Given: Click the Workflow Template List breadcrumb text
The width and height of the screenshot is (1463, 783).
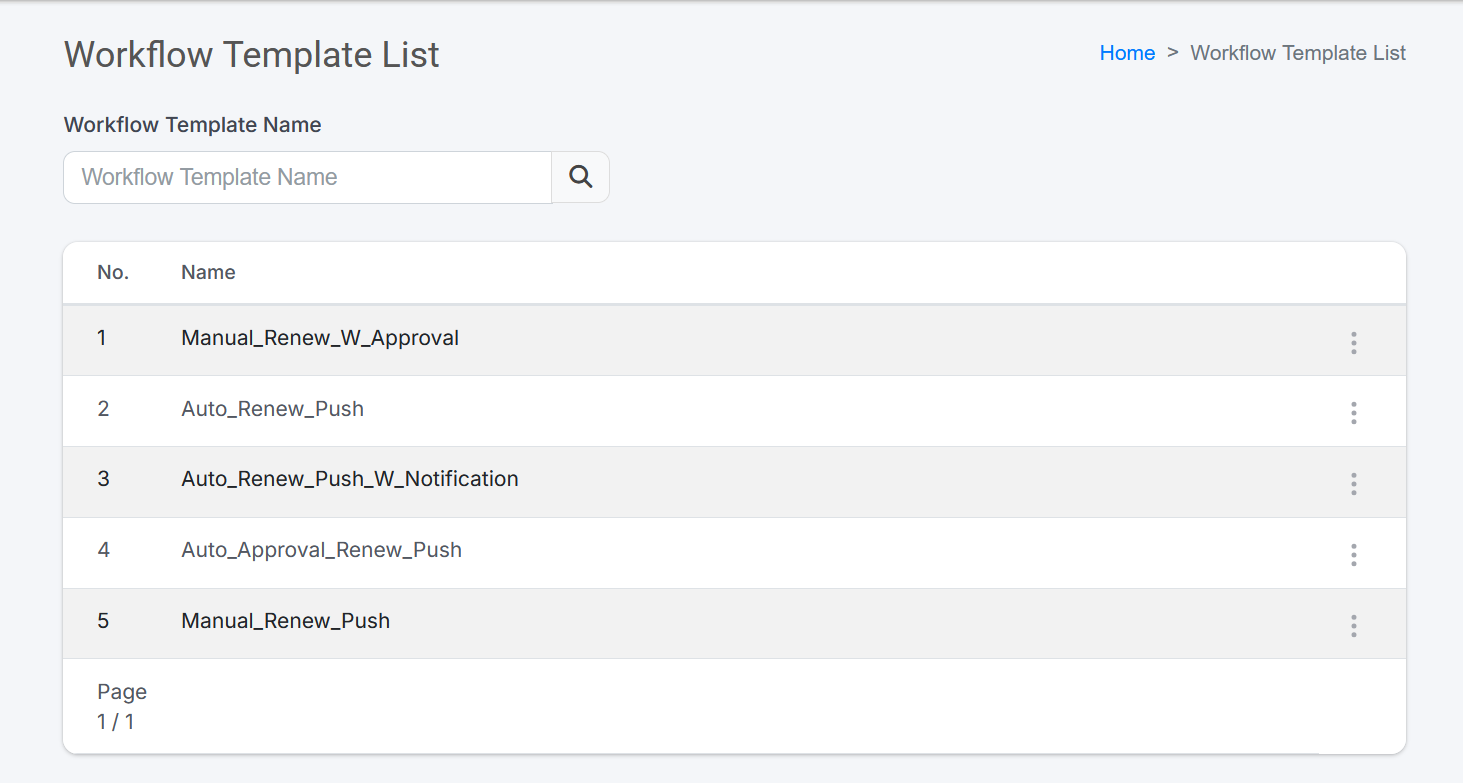Looking at the screenshot, I should click(1298, 53).
